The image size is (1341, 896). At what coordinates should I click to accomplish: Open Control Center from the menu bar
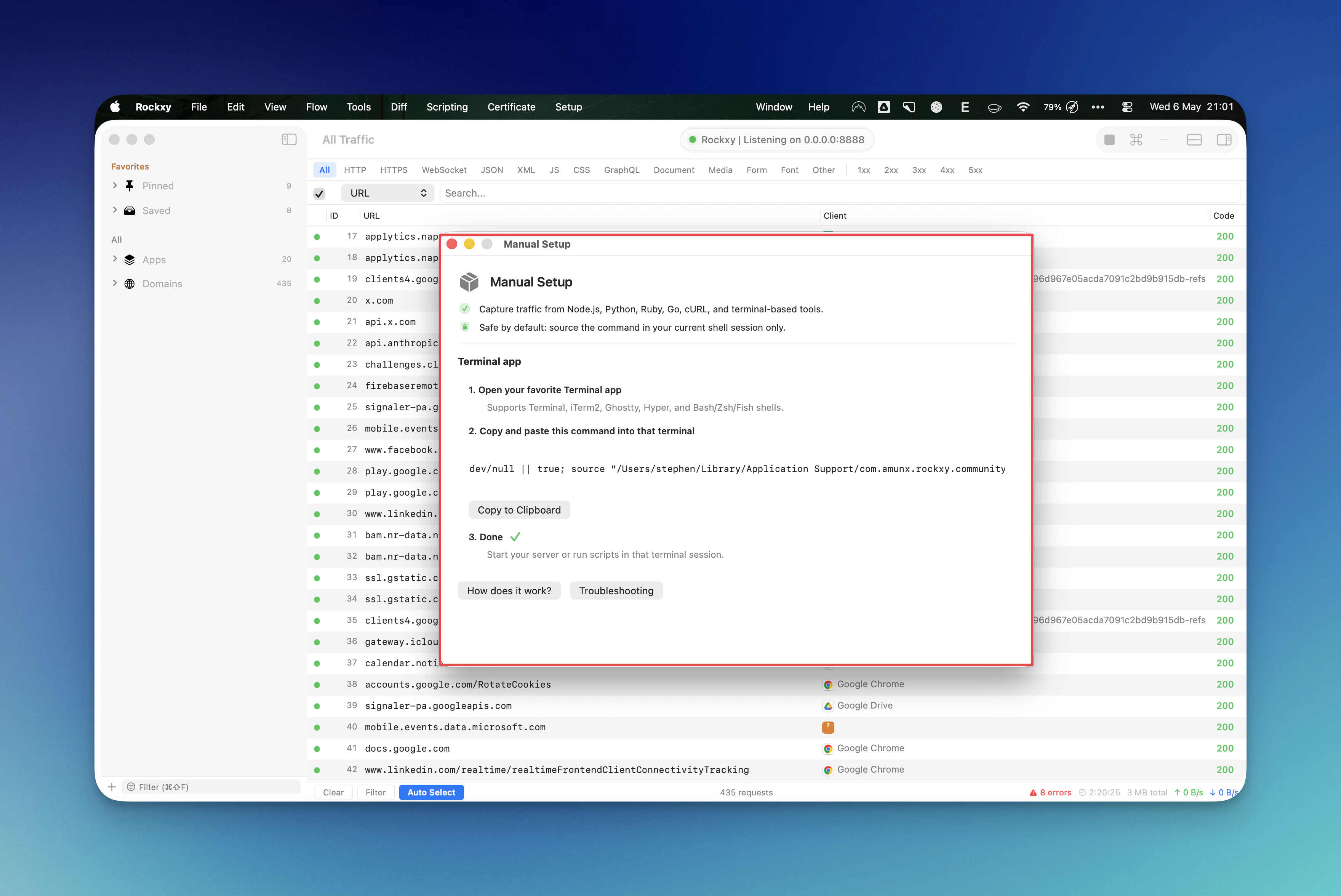point(1127,107)
